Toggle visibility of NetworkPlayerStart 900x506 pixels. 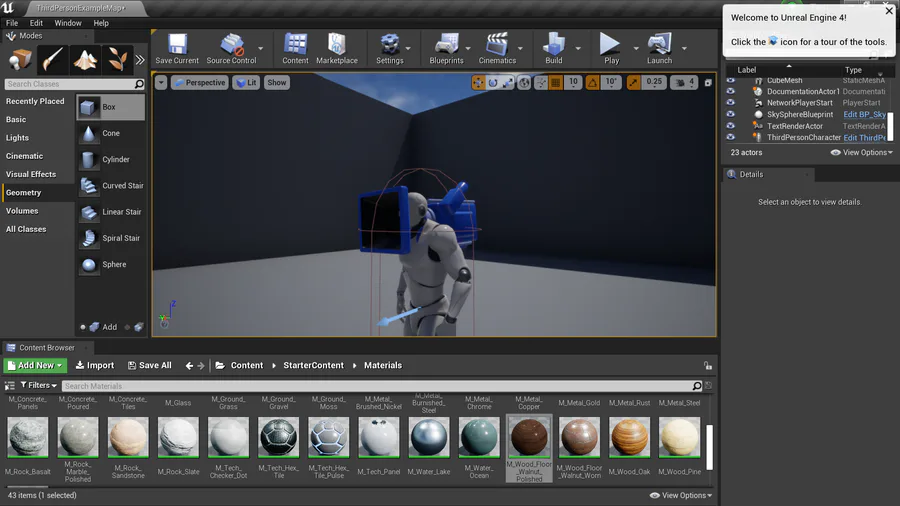(x=730, y=103)
